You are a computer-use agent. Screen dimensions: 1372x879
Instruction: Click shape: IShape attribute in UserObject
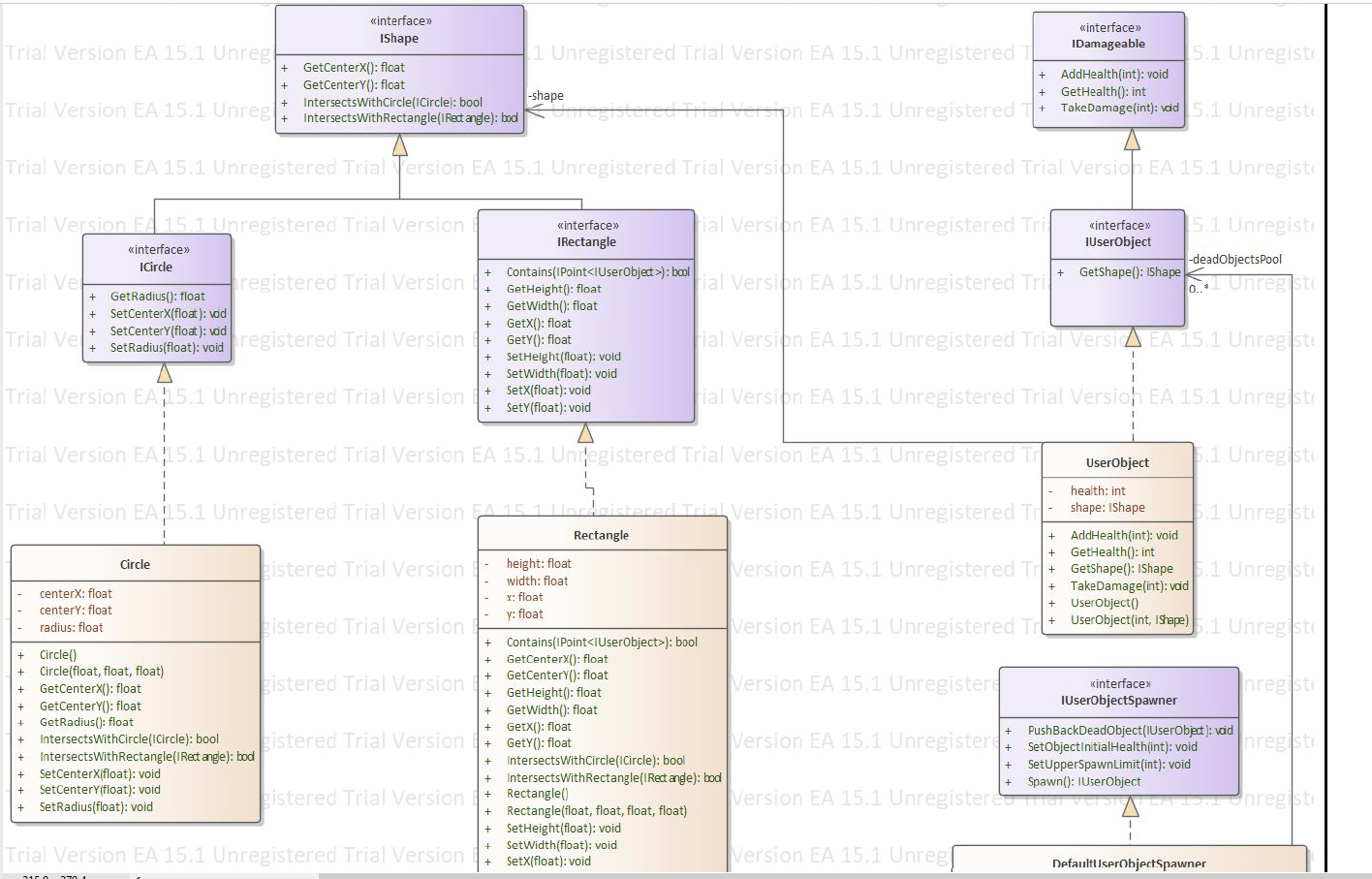(x=1107, y=508)
